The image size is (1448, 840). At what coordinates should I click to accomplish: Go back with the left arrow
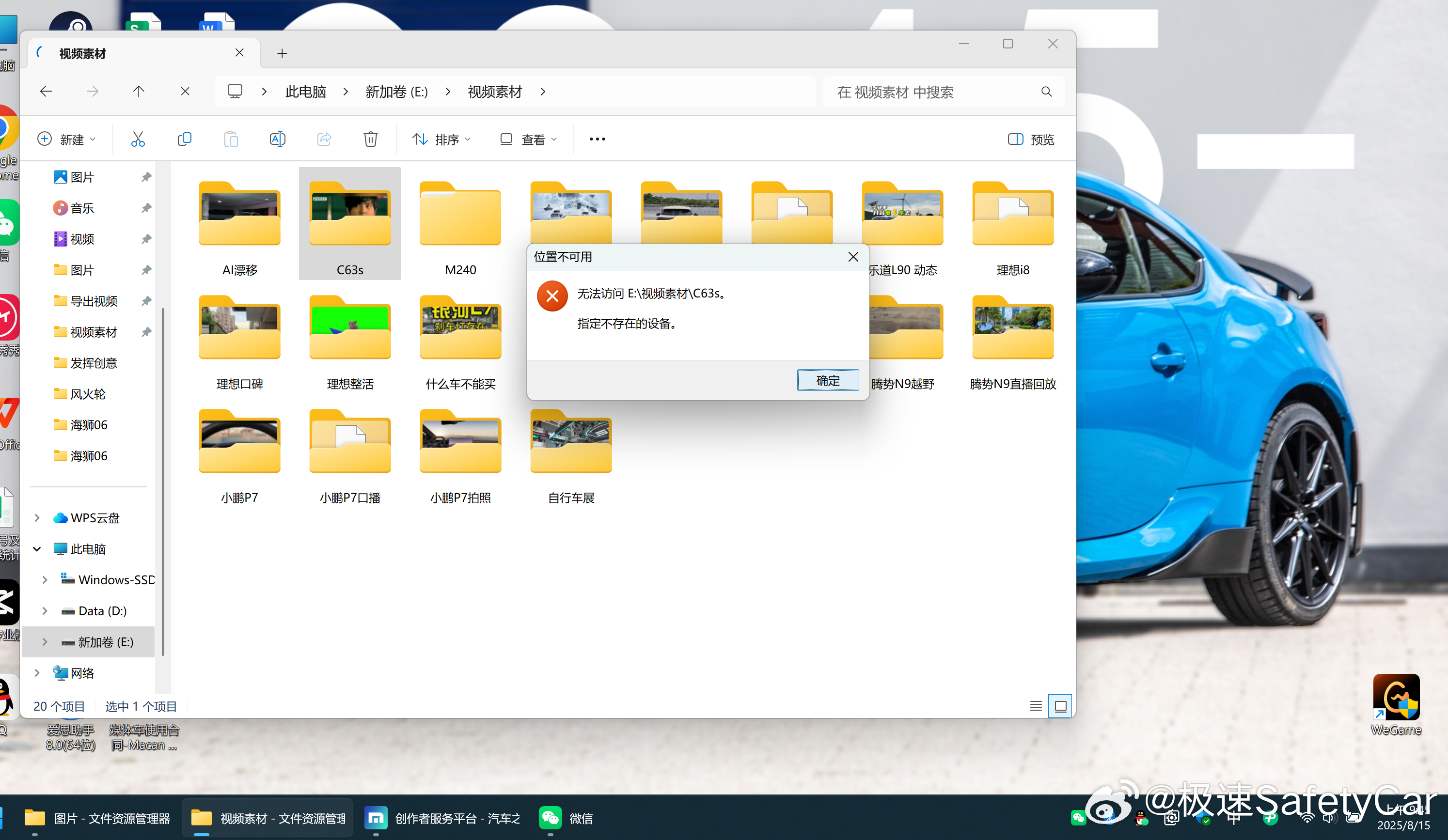46,92
